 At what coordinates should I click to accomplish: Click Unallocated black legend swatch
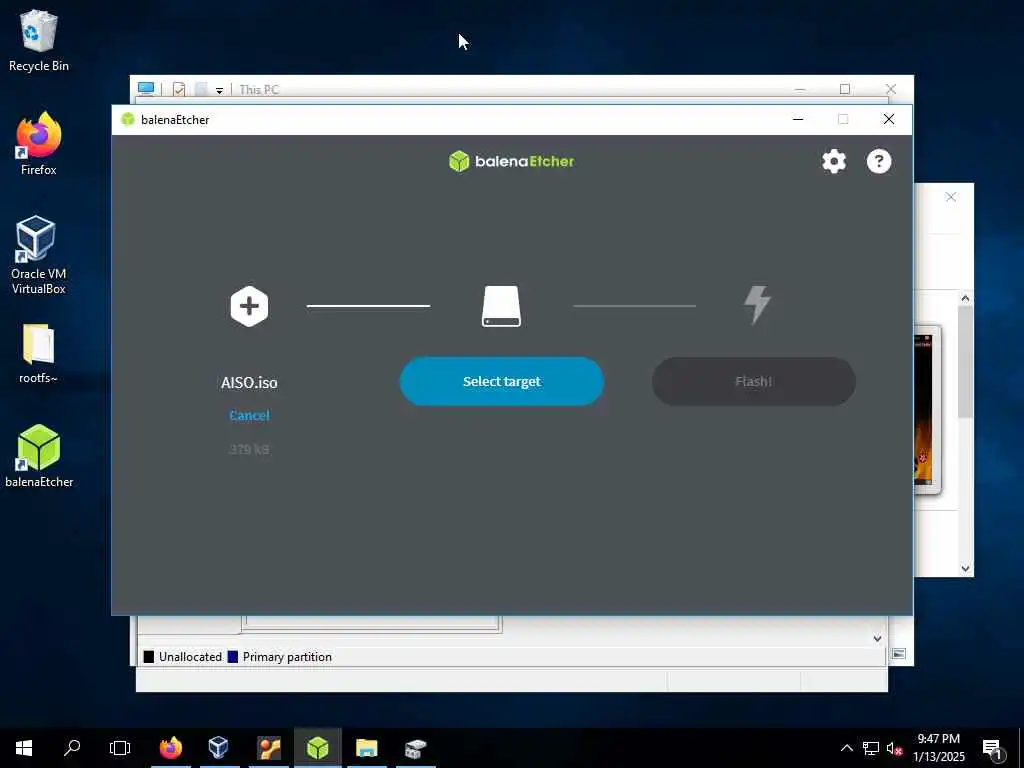[x=149, y=657]
